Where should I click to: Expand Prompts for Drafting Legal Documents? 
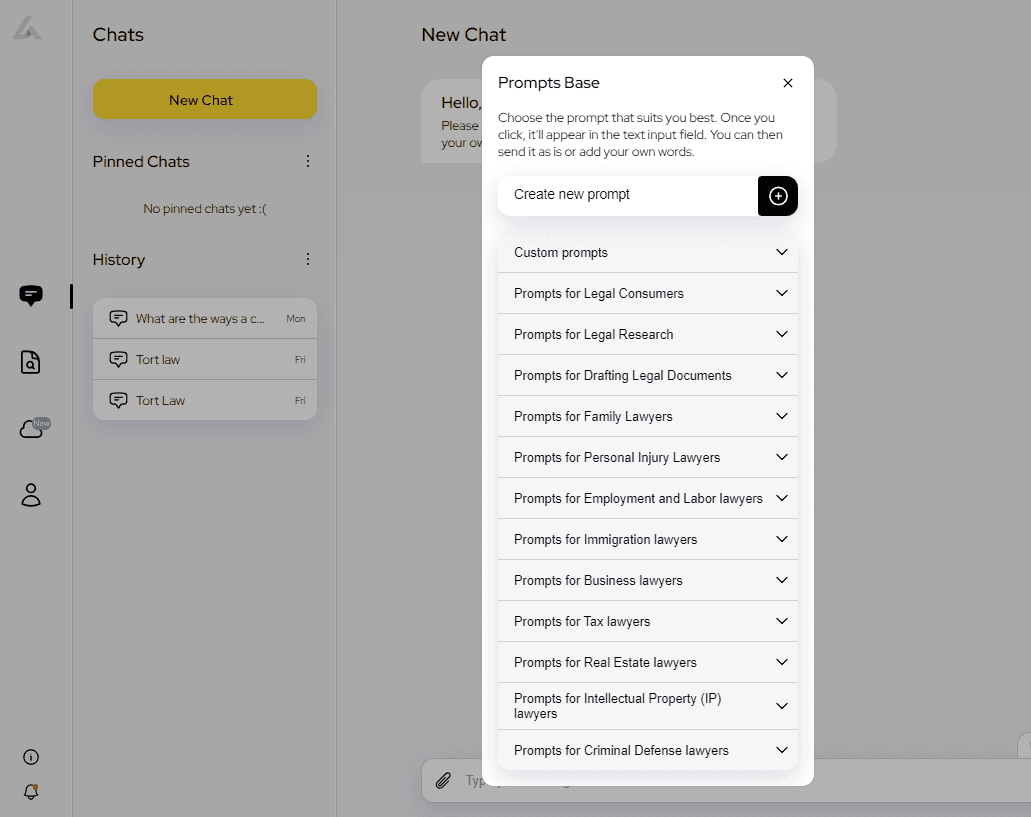pyautogui.click(x=648, y=375)
